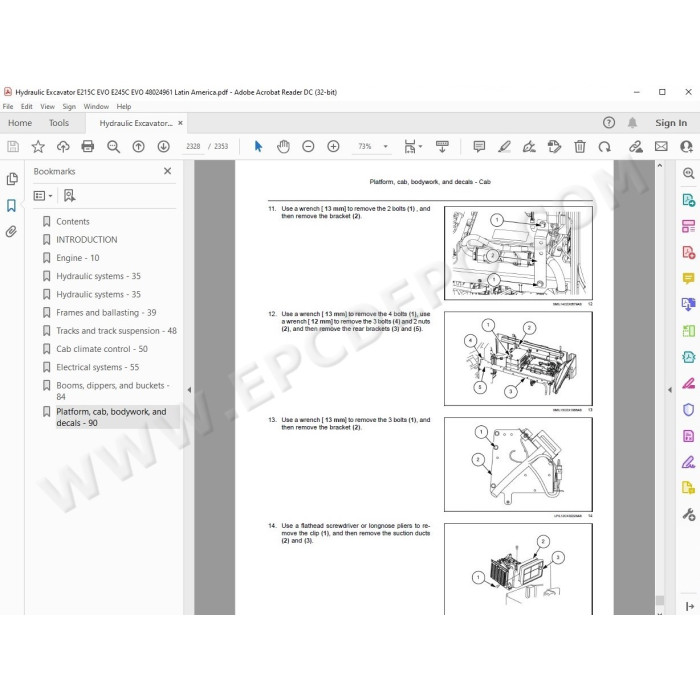
Task: Open the Engine - 10 bookmark
Action: 78,258
